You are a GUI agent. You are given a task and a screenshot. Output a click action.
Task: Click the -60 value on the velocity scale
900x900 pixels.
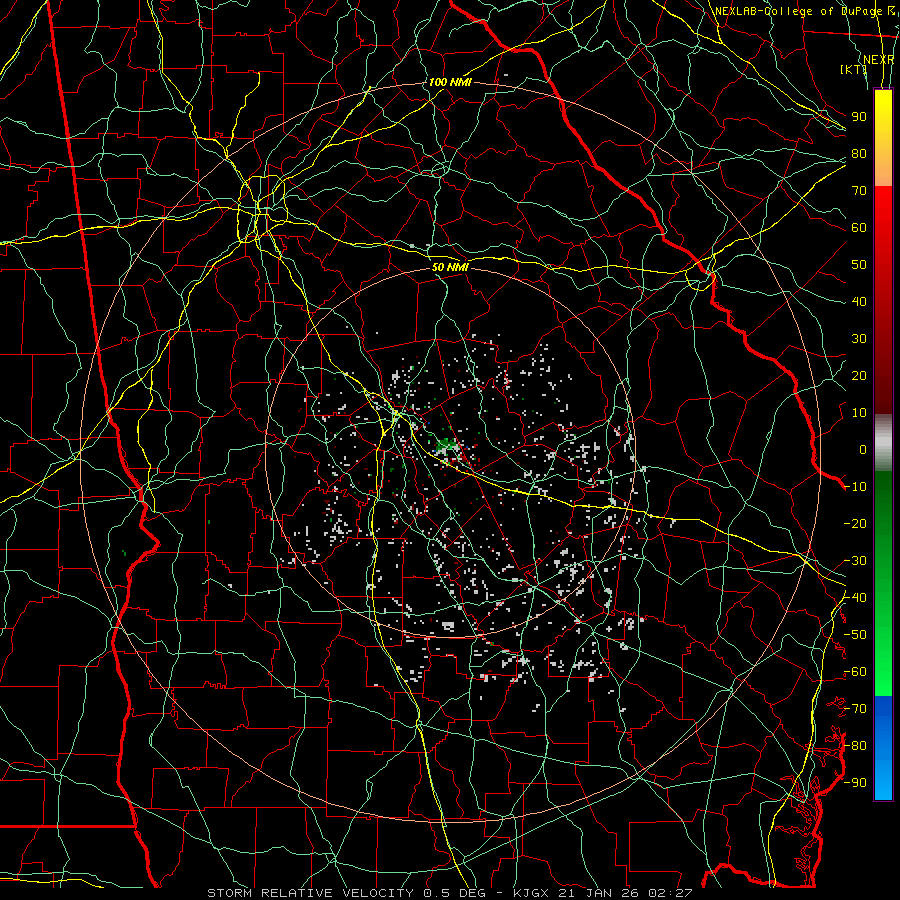[x=855, y=672]
